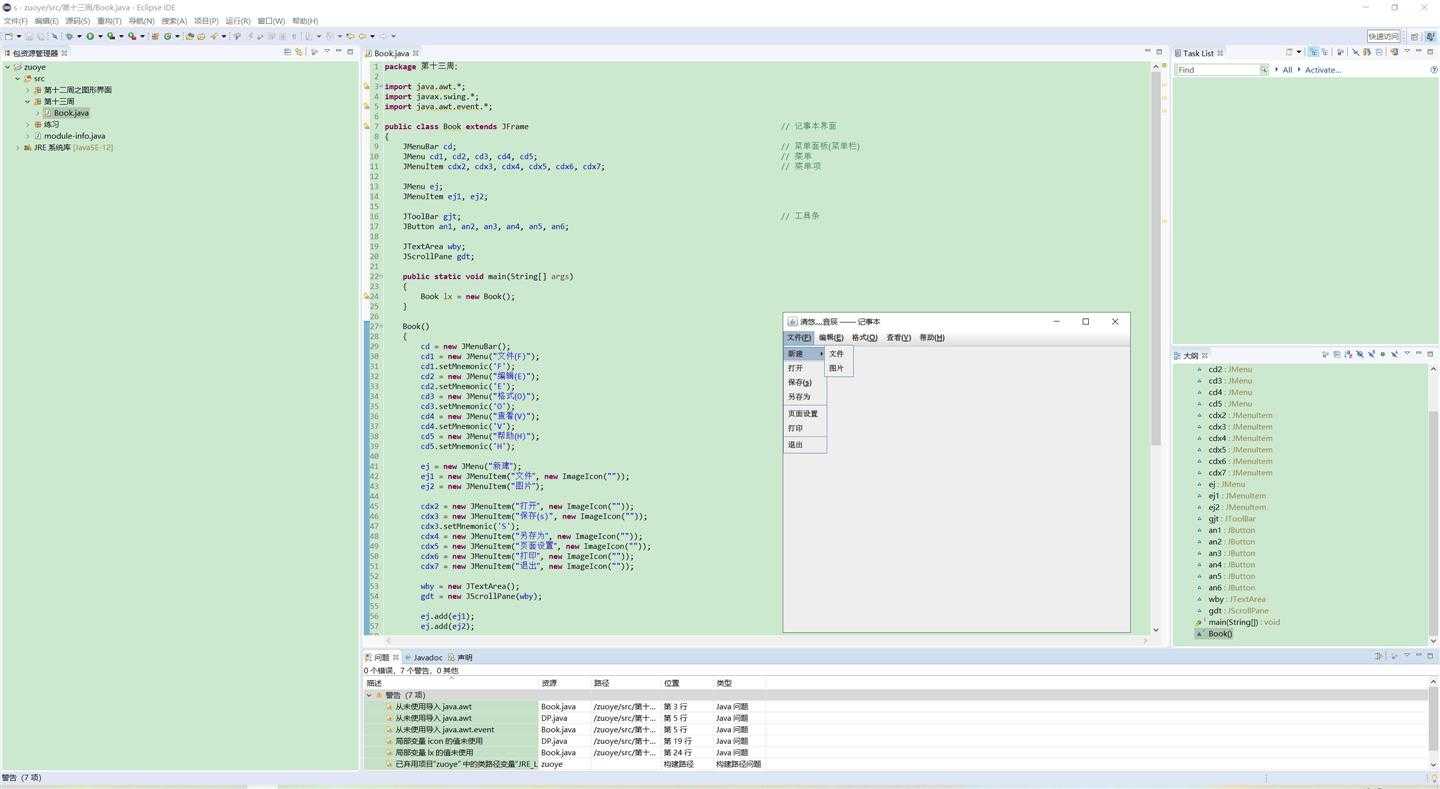Viewport: 1440px width, 789px height.
Task: Click the New Java Package toolbar icon
Action: click(x=155, y=36)
